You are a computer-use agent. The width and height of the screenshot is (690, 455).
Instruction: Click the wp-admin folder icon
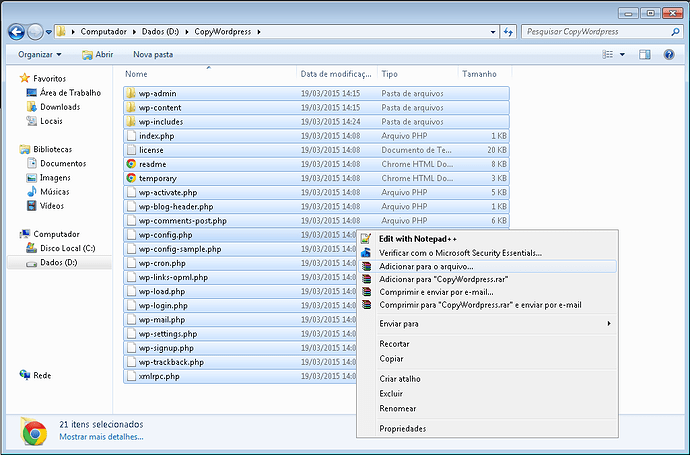click(x=131, y=93)
